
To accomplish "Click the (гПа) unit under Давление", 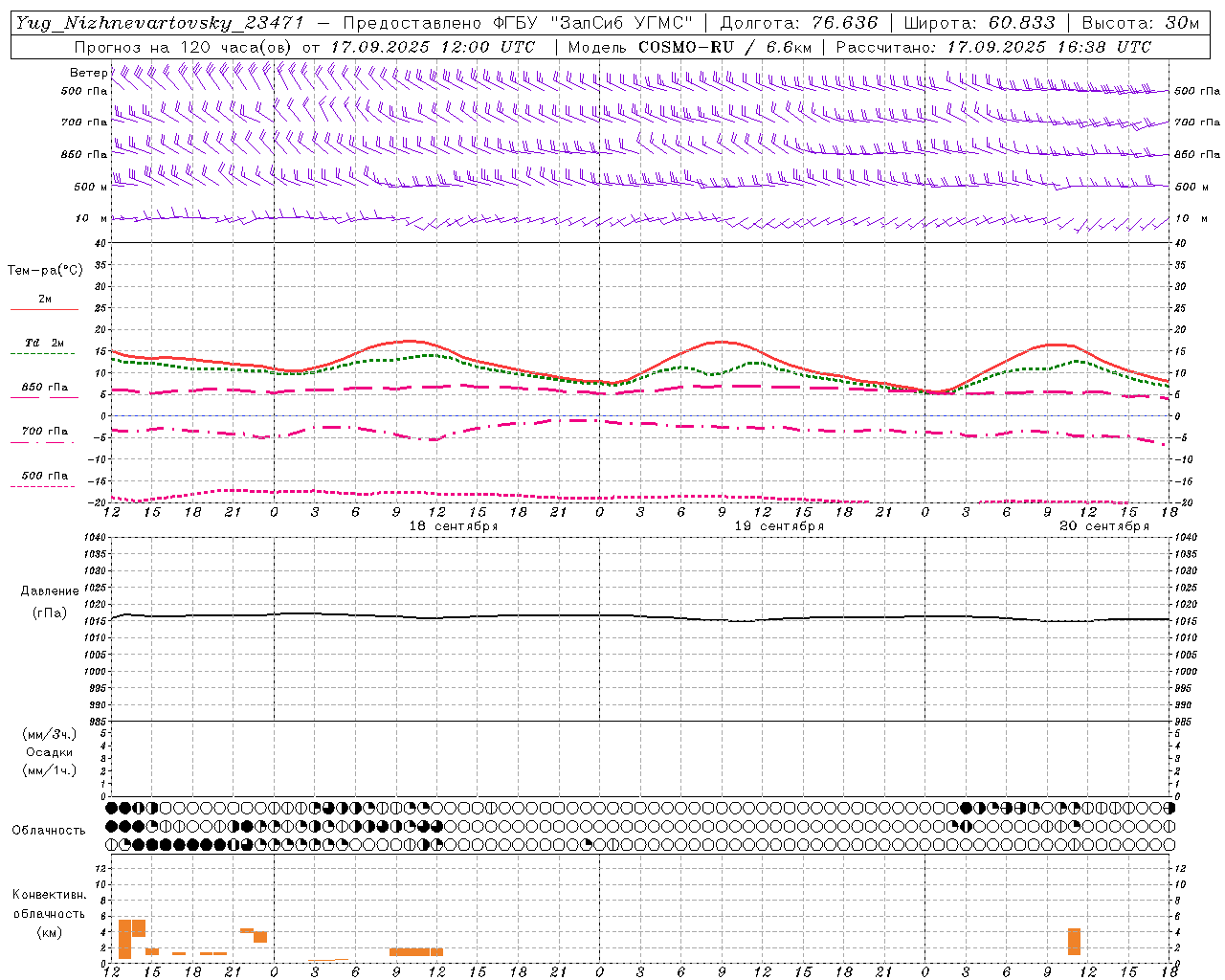I will pos(50,613).
